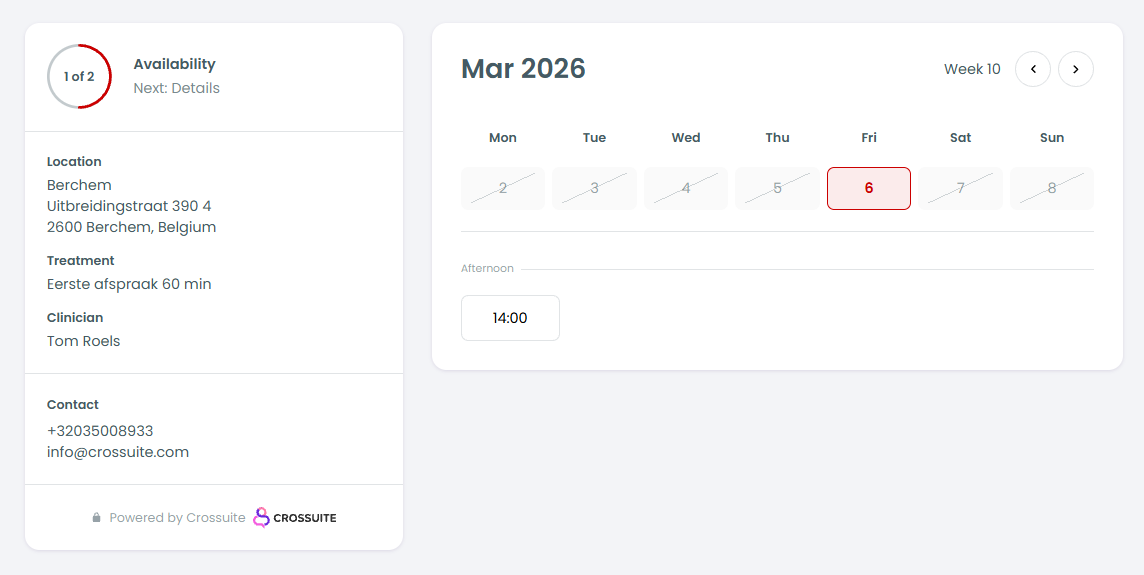Click the Week 10 label
The width and height of the screenshot is (1144, 575).
[x=972, y=69]
